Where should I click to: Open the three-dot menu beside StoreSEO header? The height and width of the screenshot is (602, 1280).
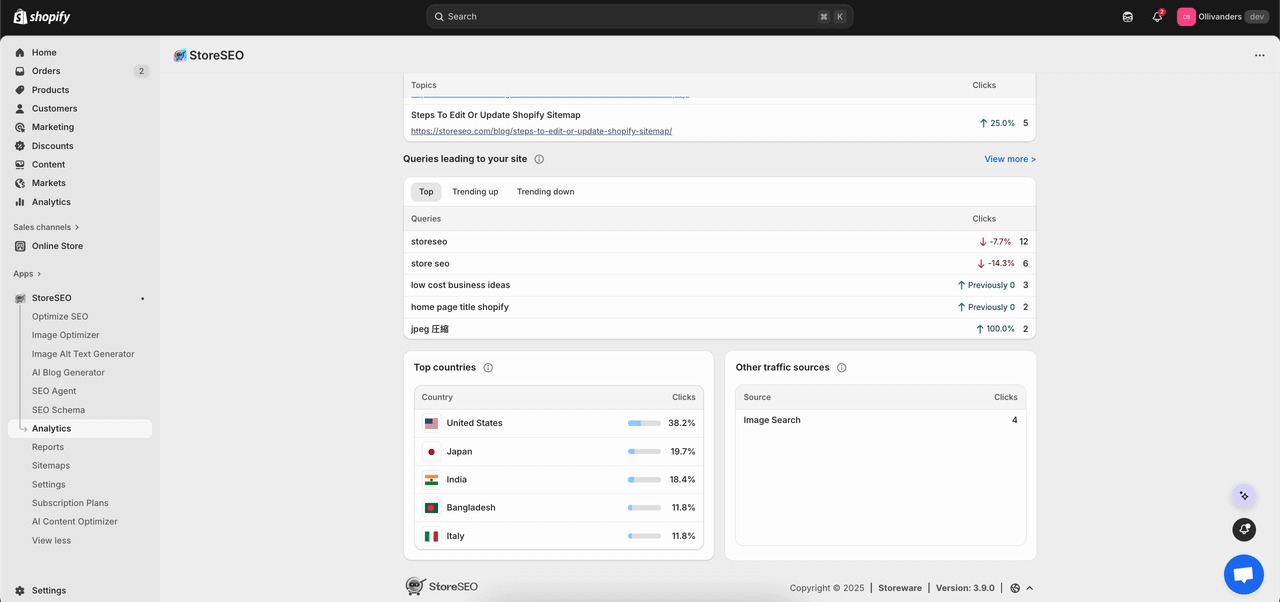[1260, 55]
